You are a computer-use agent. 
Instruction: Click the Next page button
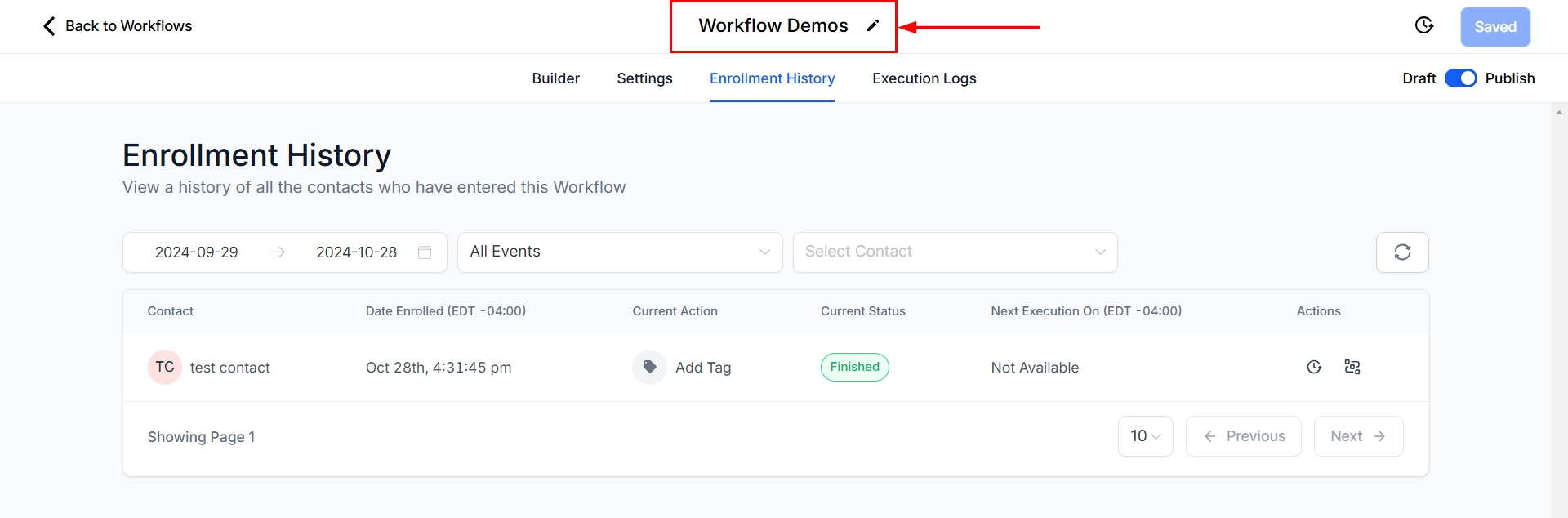click(1357, 436)
